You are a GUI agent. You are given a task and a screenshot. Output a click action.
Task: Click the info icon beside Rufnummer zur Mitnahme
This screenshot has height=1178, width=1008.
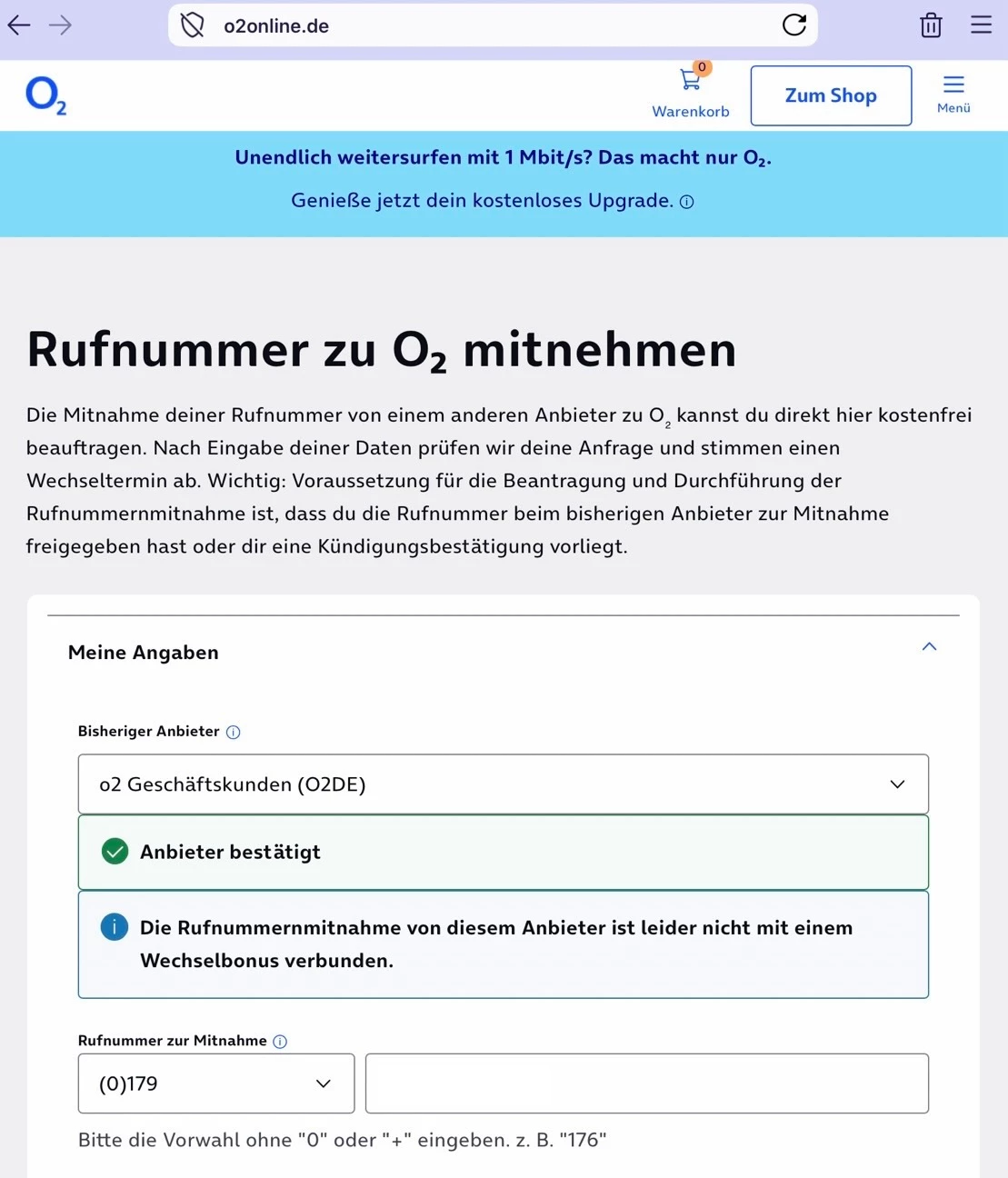pyautogui.click(x=280, y=1042)
